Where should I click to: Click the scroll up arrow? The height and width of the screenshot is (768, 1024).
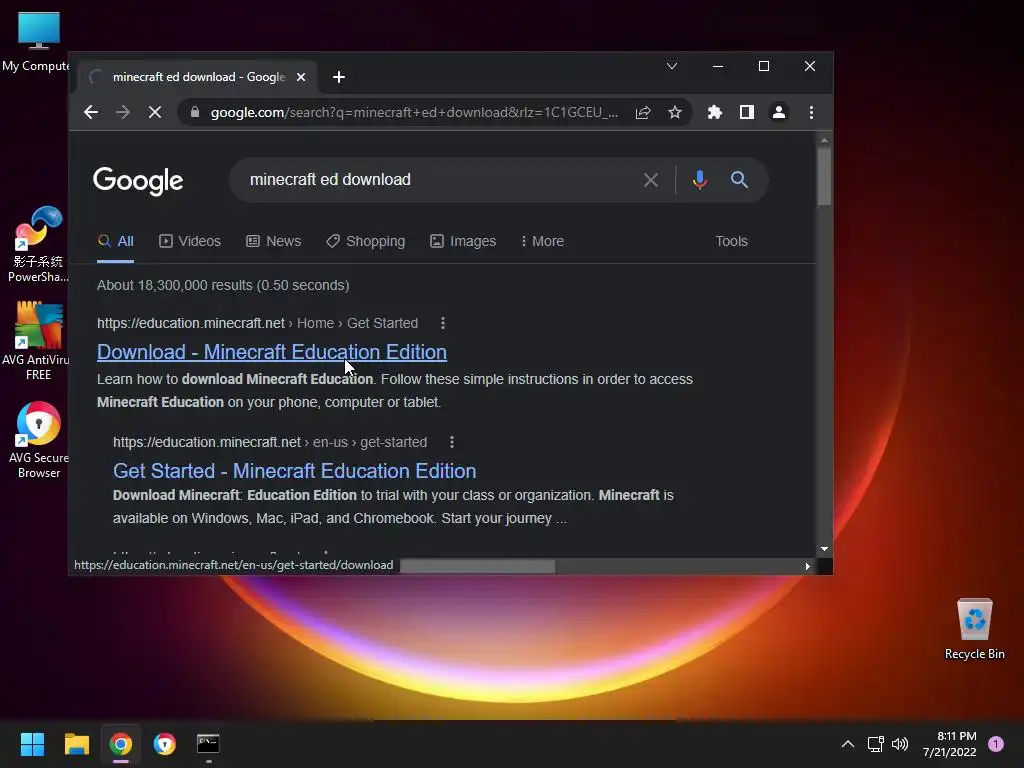click(x=824, y=140)
